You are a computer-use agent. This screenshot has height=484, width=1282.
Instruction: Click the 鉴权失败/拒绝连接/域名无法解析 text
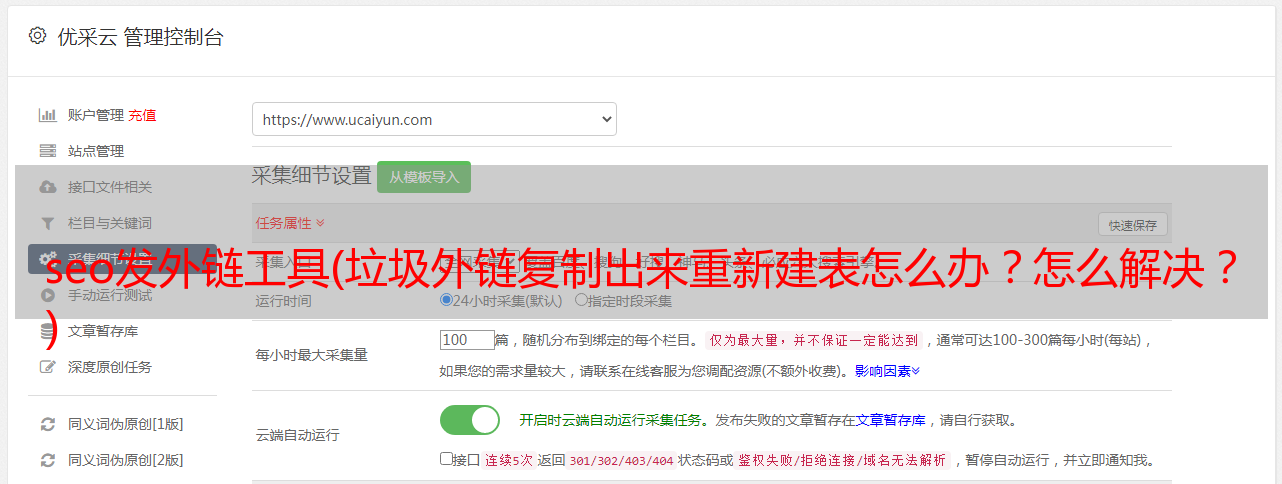pos(843,460)
